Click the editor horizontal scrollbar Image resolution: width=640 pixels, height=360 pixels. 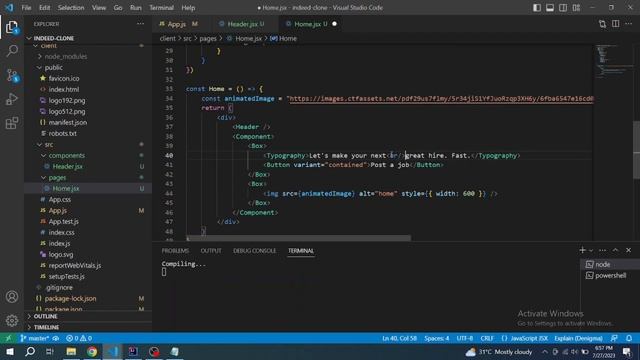pyautogui.click(x=299, y=238)
